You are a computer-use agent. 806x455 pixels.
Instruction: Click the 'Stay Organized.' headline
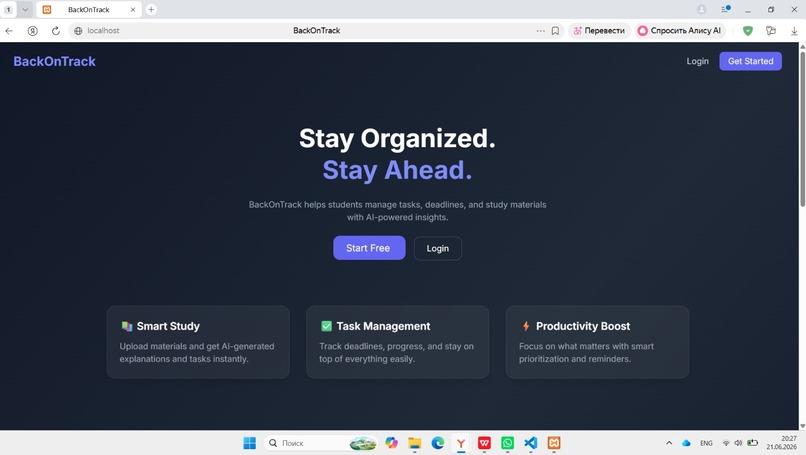pos(397,139)
